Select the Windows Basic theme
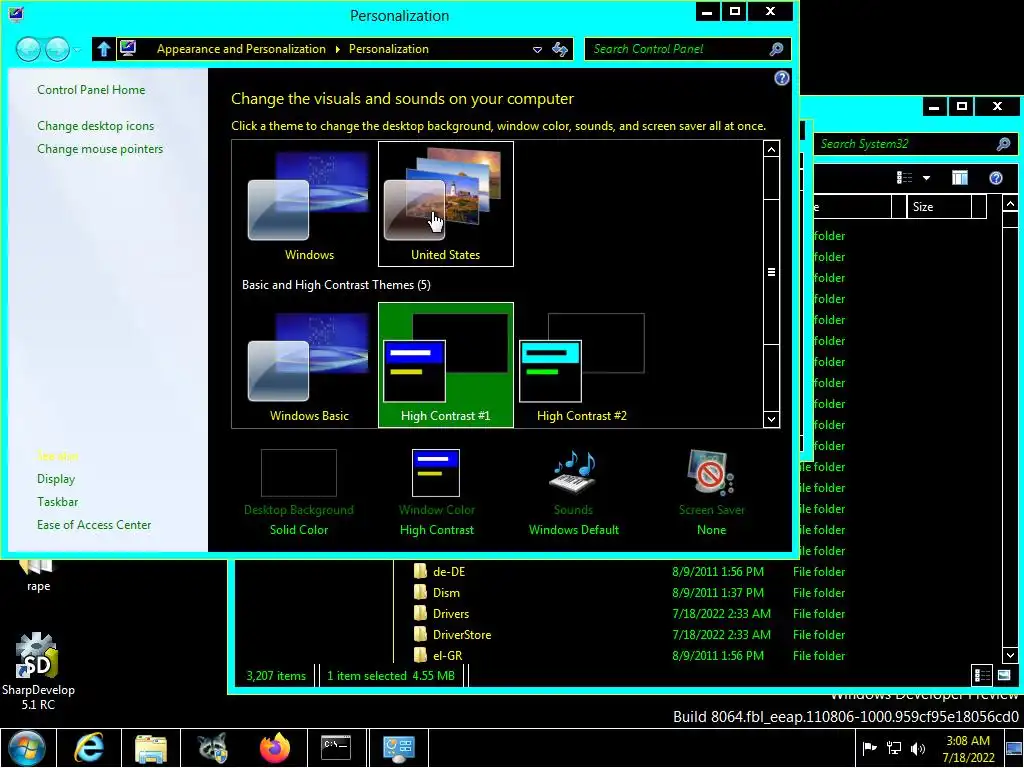The image size is (1024, 768). pyautogui.click(x=310, y=366)
